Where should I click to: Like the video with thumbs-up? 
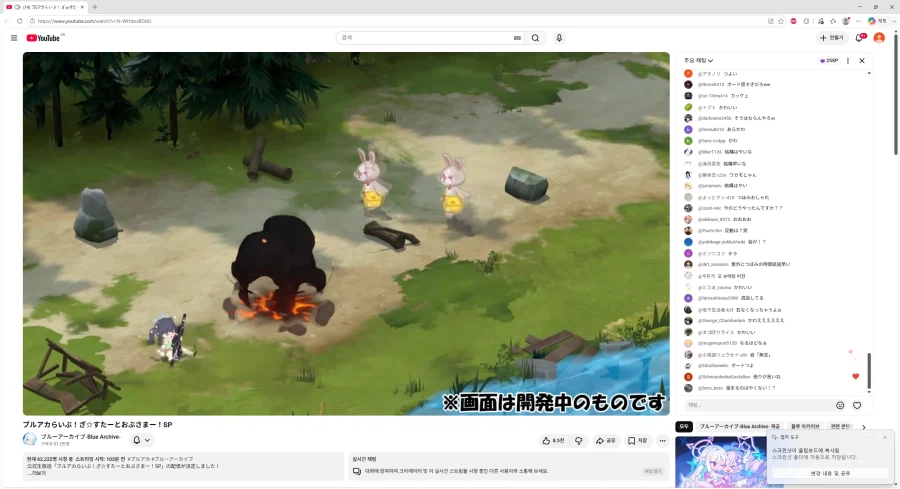pyautogui.click(x=553, y=441)
